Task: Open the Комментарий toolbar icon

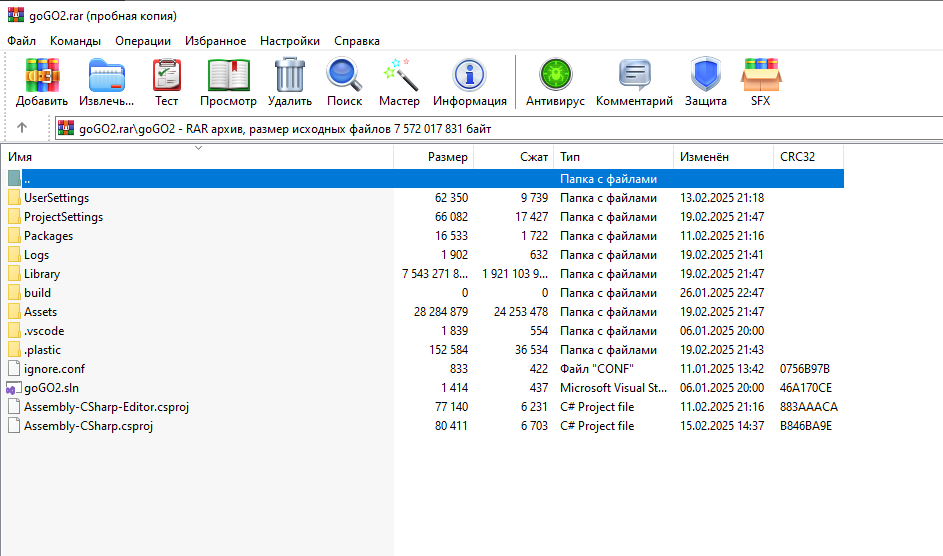Action: (634, 76)
